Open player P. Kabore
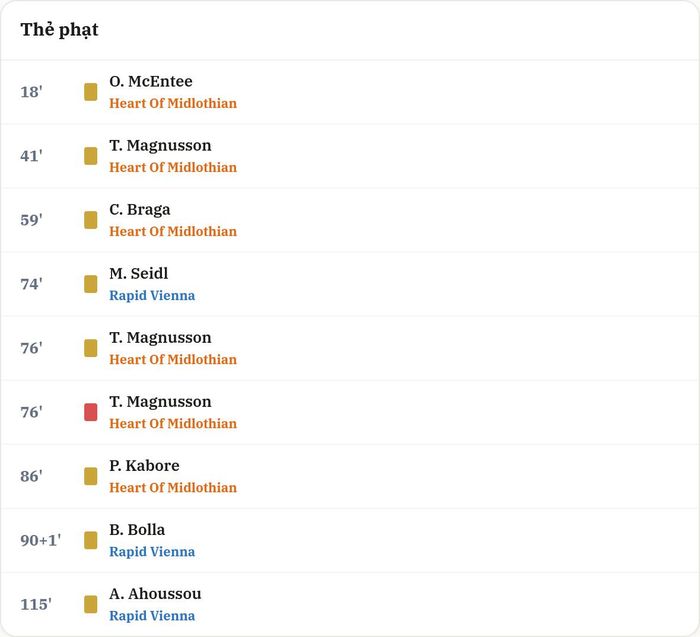700x637 pixels. click(144, 466)
